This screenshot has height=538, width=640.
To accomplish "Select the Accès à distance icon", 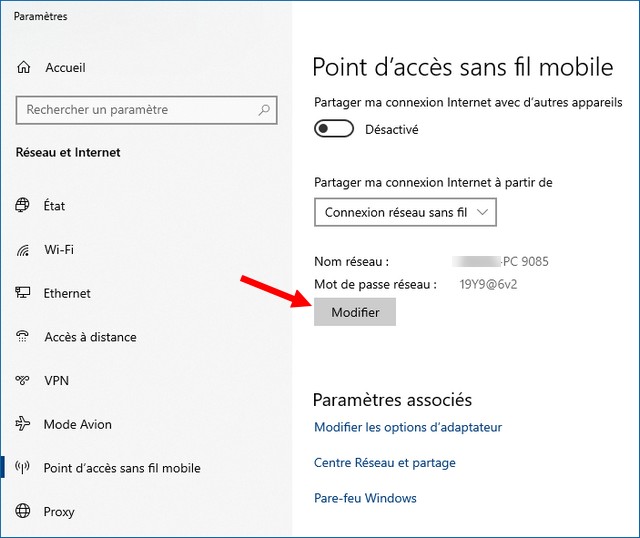I will coord(22,336).
